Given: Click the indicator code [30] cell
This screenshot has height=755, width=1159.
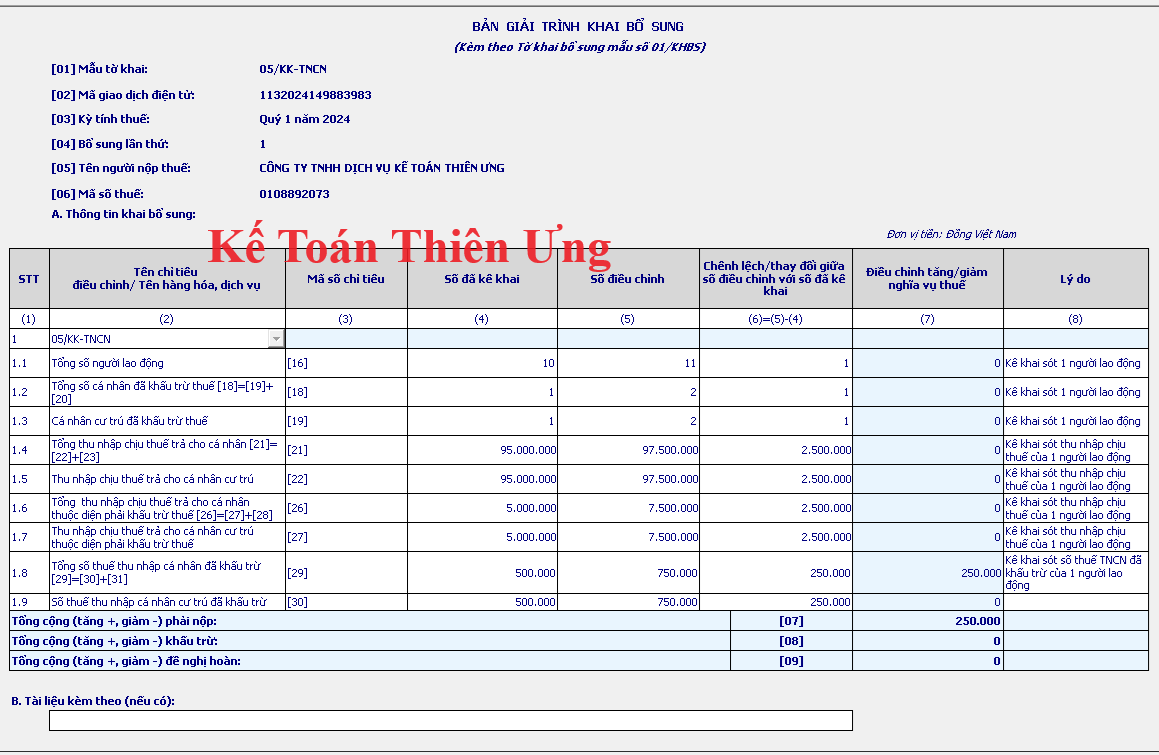Looking at the screenshot, I should (x=346, y=602).
